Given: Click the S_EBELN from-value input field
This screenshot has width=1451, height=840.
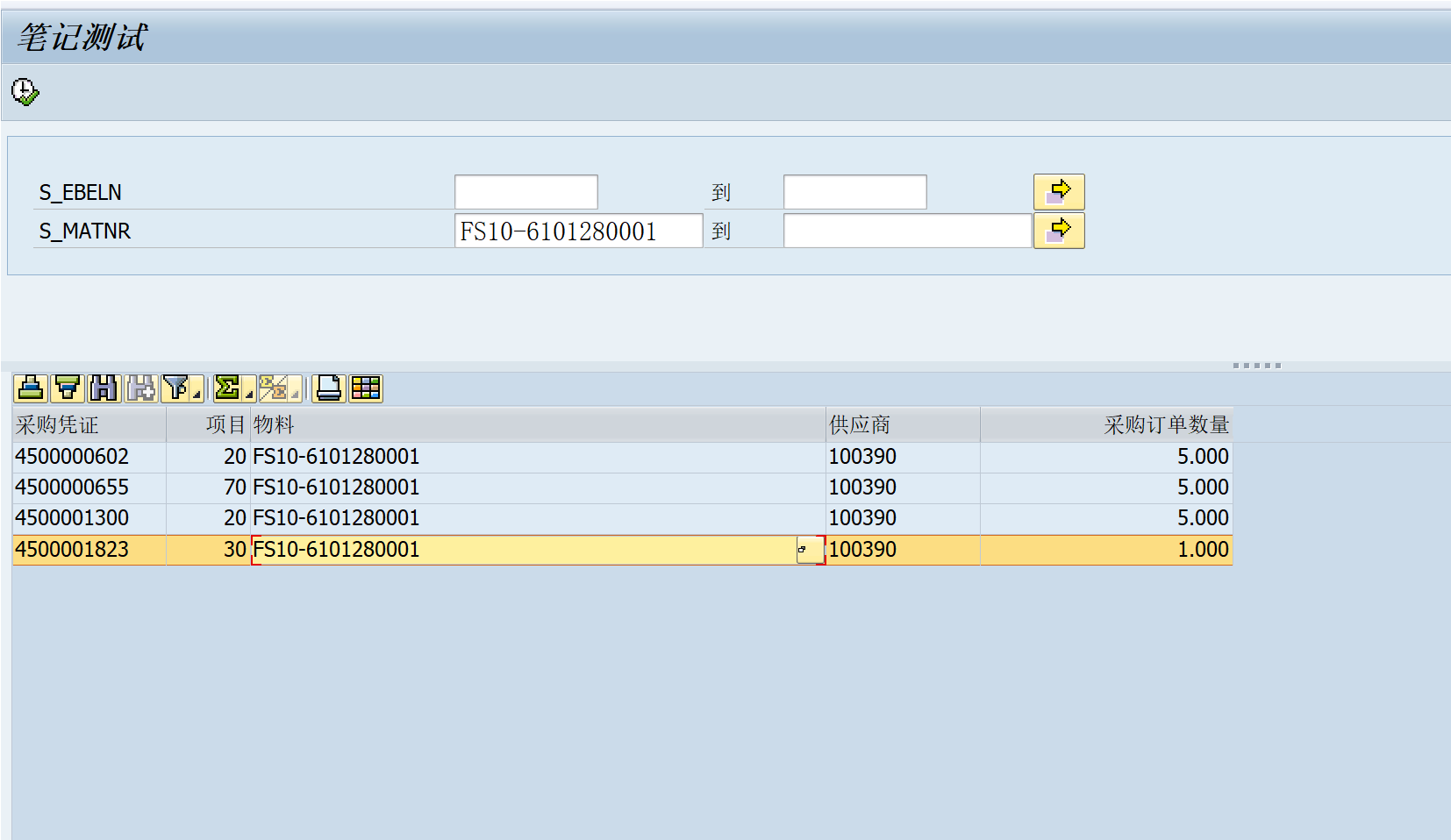Looking at the screenshot, I should point(525,191).
